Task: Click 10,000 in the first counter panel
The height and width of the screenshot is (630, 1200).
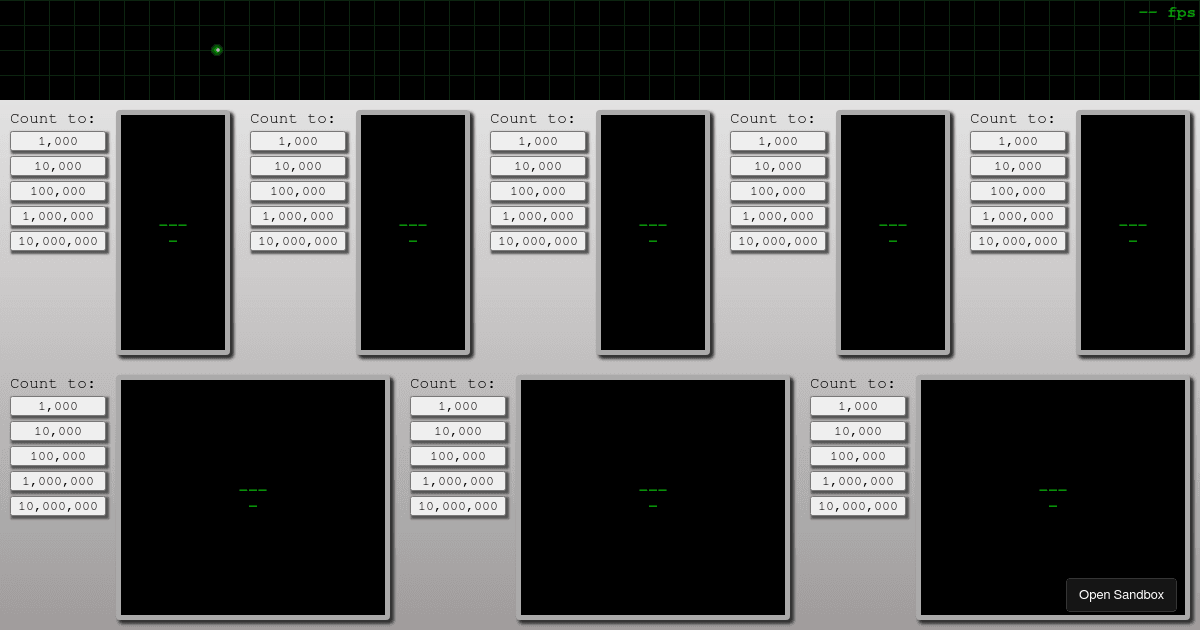Action: 58,166
